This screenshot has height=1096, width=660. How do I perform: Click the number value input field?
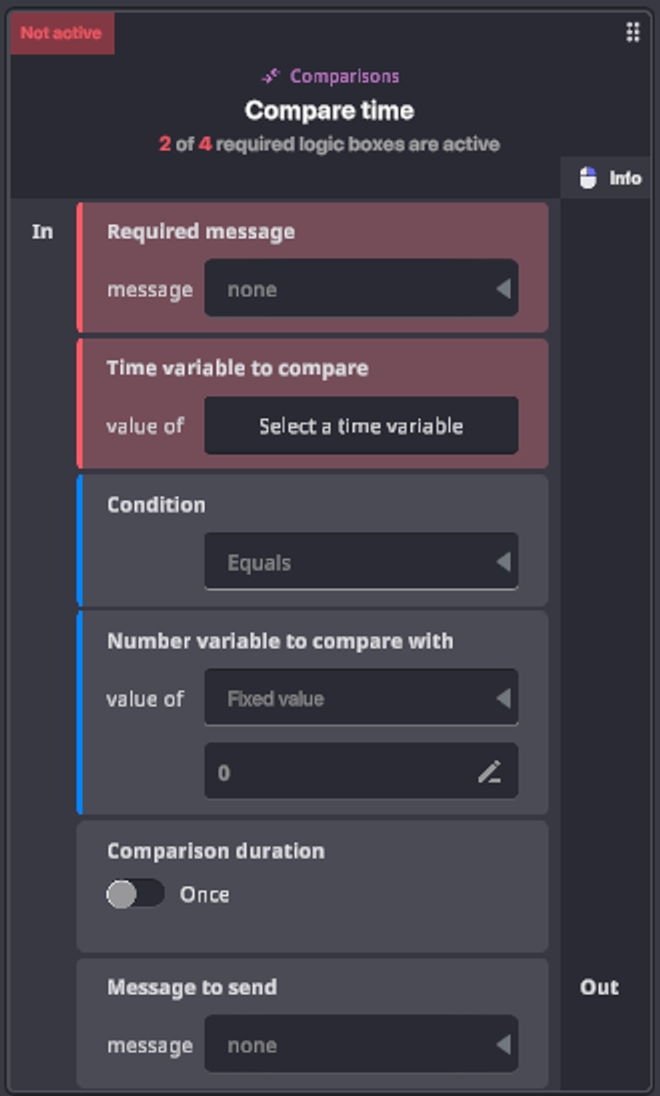coord(340,772)
